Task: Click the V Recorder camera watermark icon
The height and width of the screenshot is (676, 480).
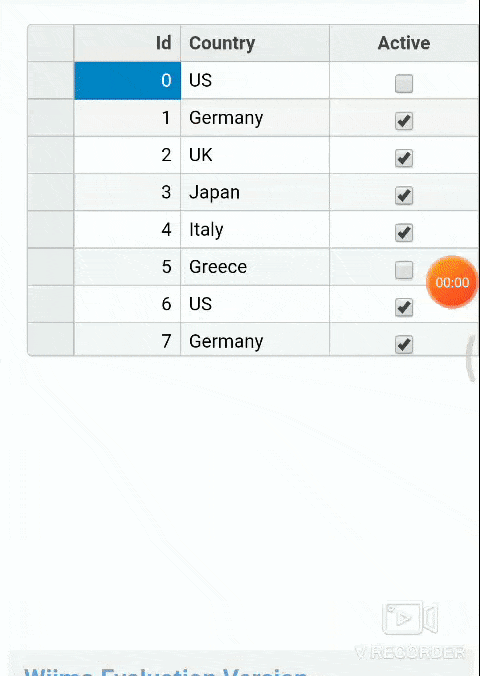Action: point(410,618)
